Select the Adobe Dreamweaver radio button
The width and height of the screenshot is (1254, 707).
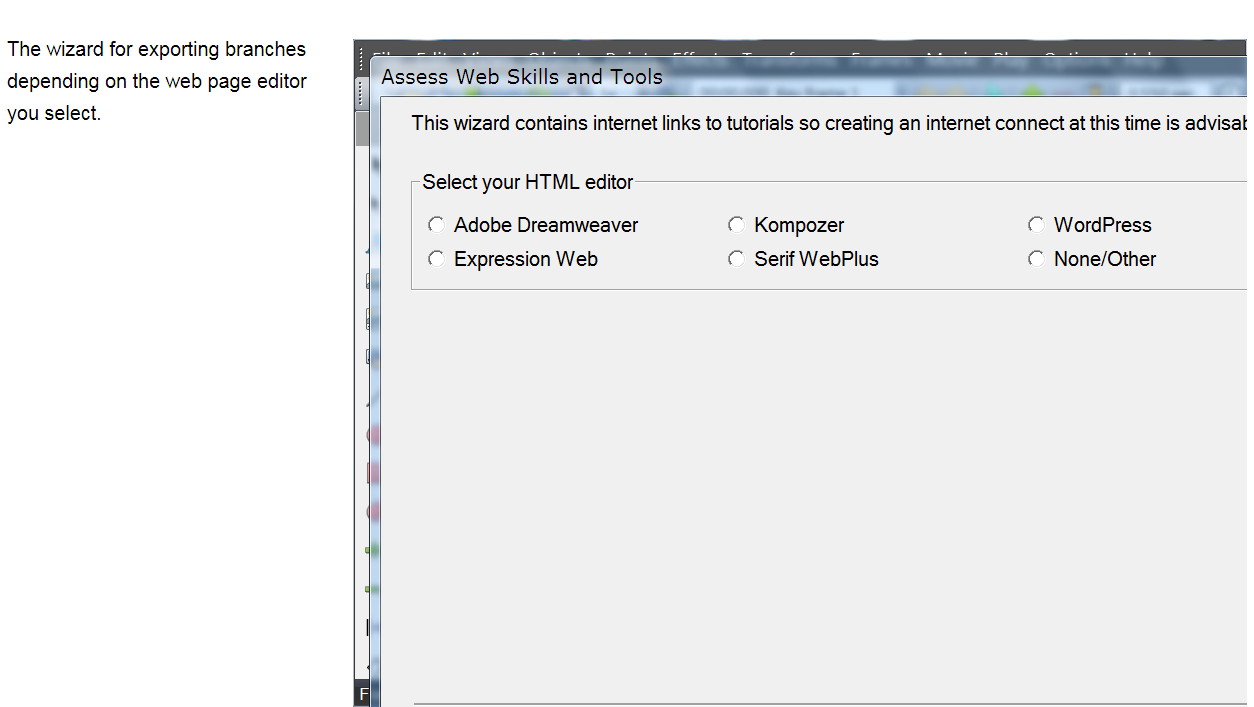tap(436, 225)
